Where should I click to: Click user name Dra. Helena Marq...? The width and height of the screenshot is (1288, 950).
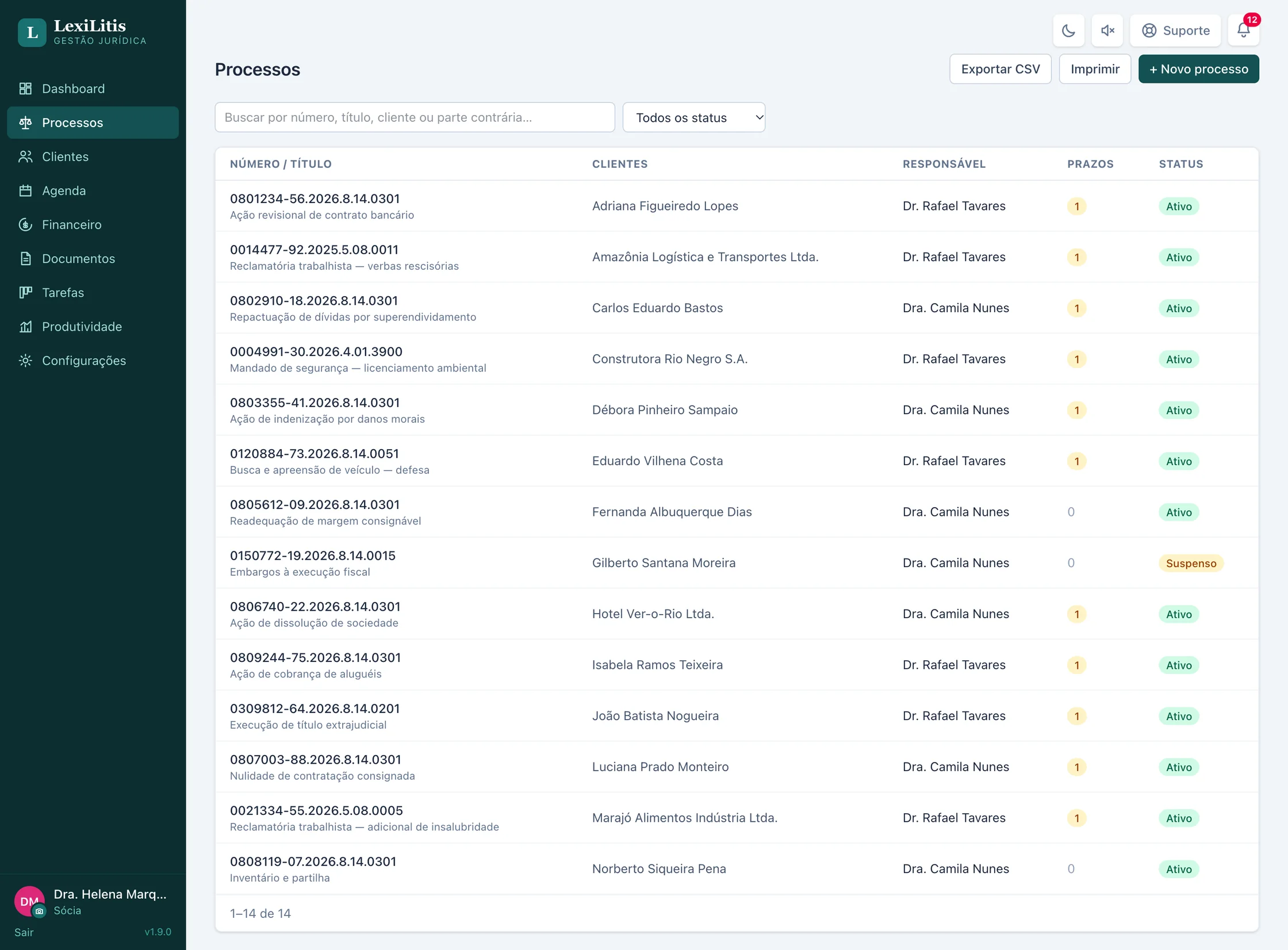[x=110, y=894]
